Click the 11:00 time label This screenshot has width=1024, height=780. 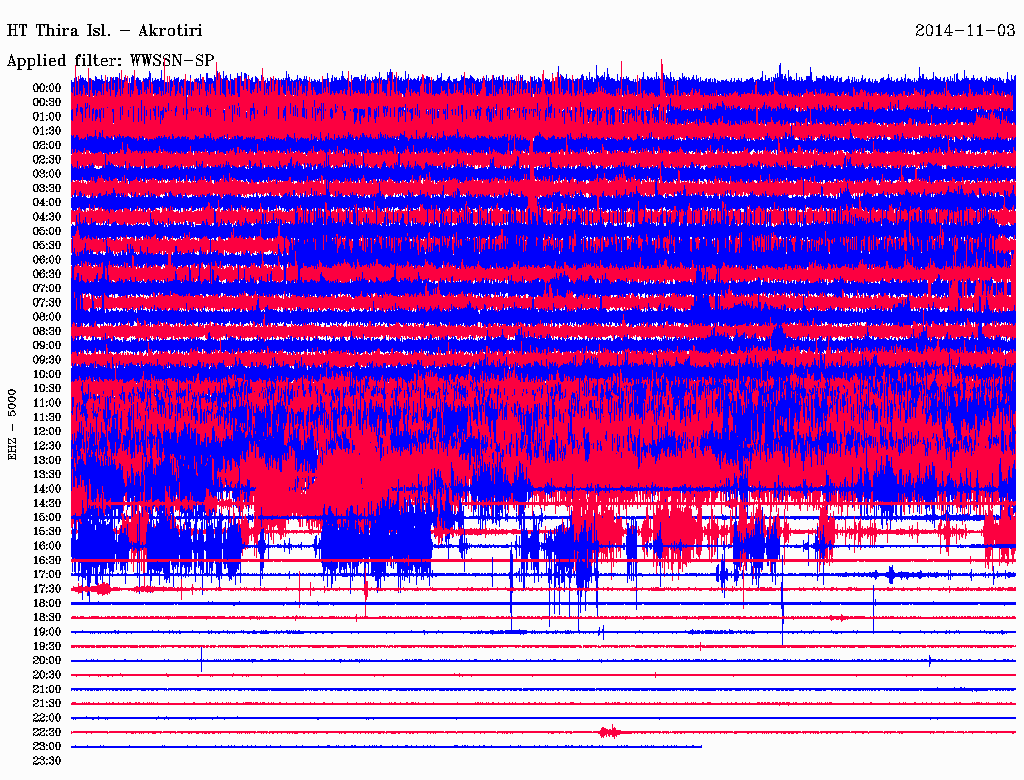click(x=47, y=403)
